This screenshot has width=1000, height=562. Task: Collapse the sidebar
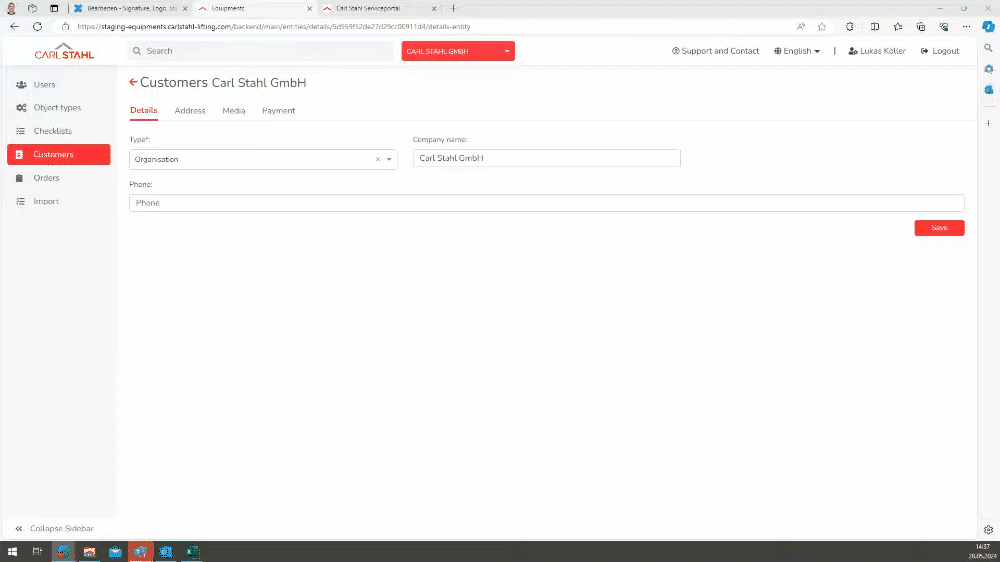point(55,528)
